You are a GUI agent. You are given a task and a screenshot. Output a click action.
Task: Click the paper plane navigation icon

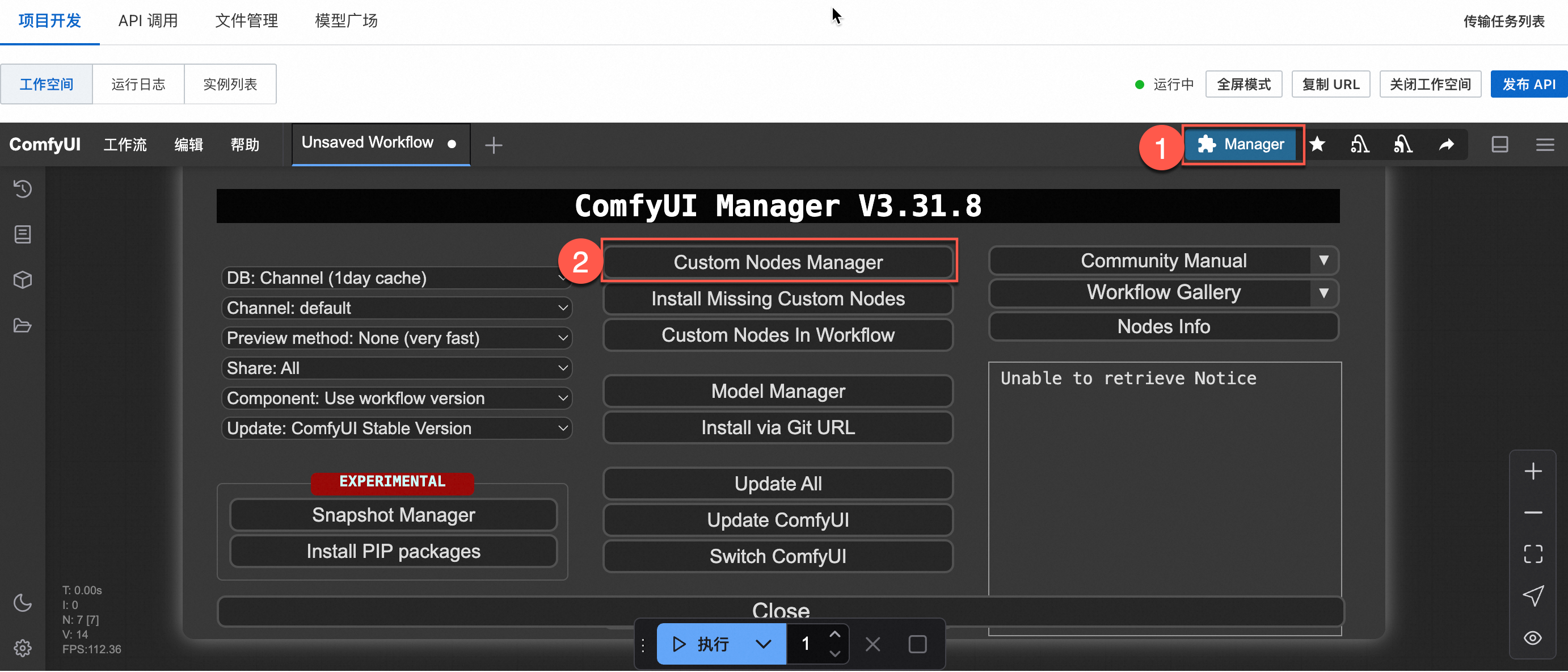pyautogui.click(x=1533, y=595)
